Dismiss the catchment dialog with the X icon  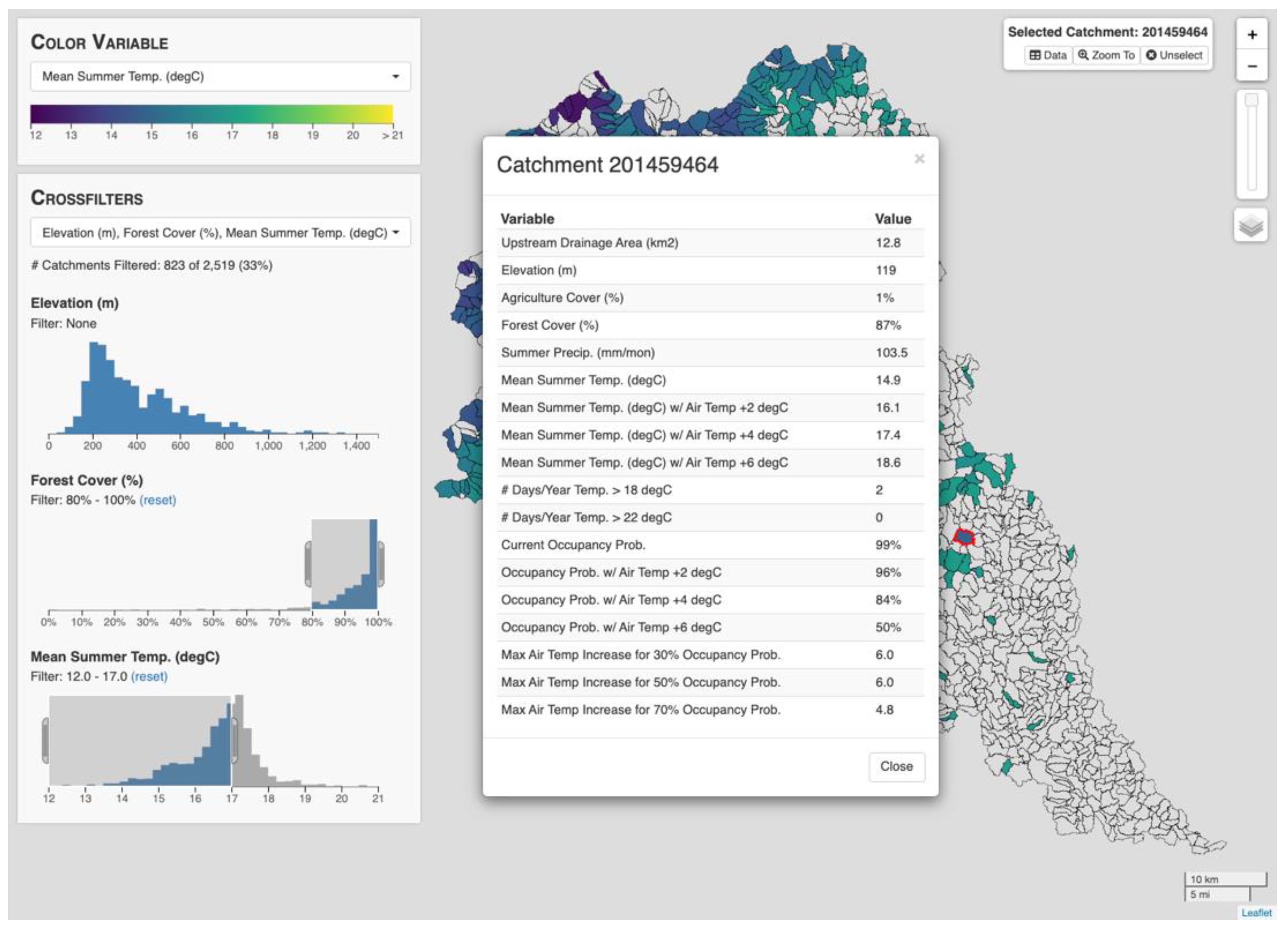coord(919,159)
